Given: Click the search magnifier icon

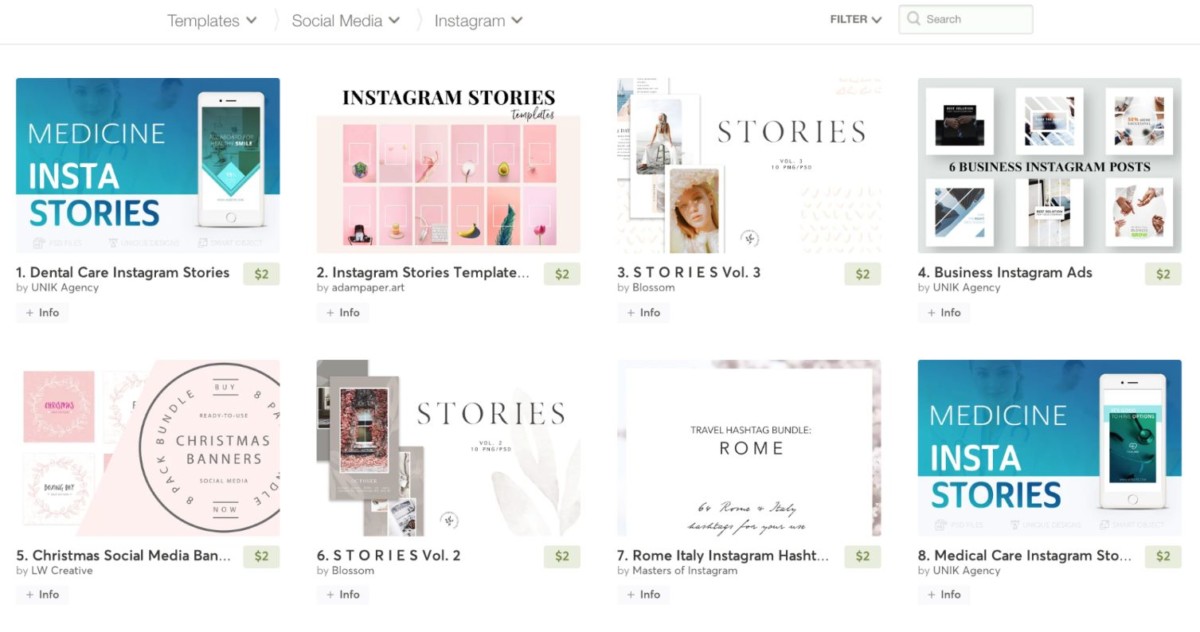Looking at the screenshot, I should pos(913,19).
